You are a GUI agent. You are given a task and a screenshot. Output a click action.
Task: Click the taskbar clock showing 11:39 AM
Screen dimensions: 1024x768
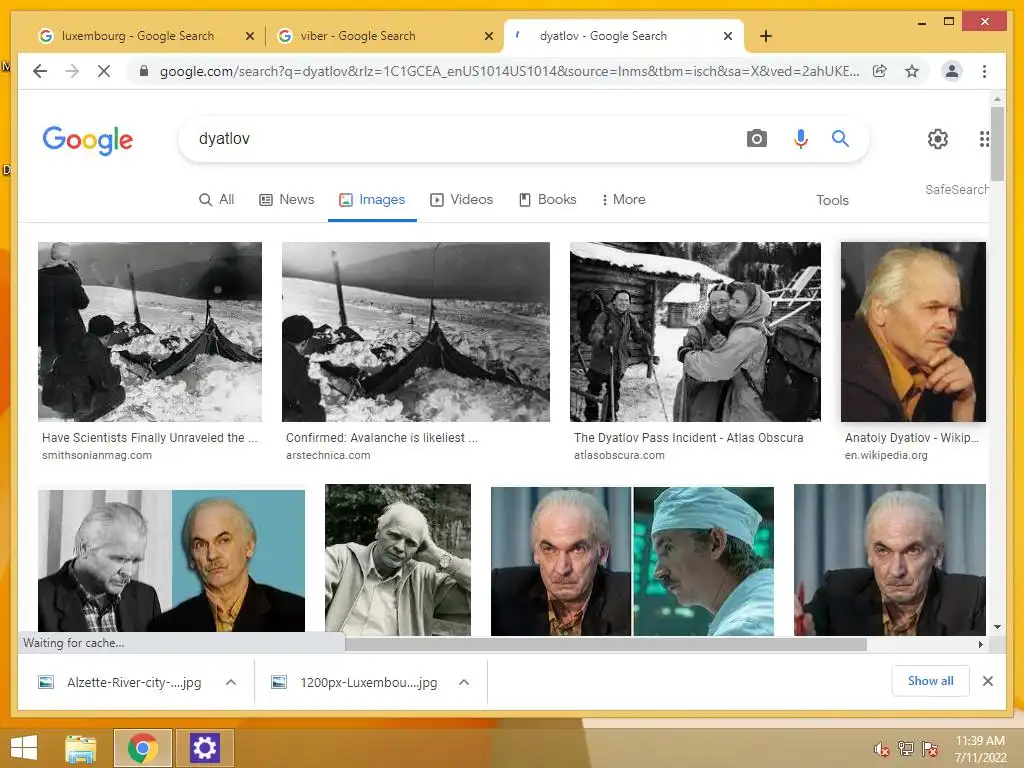(980, 749)
